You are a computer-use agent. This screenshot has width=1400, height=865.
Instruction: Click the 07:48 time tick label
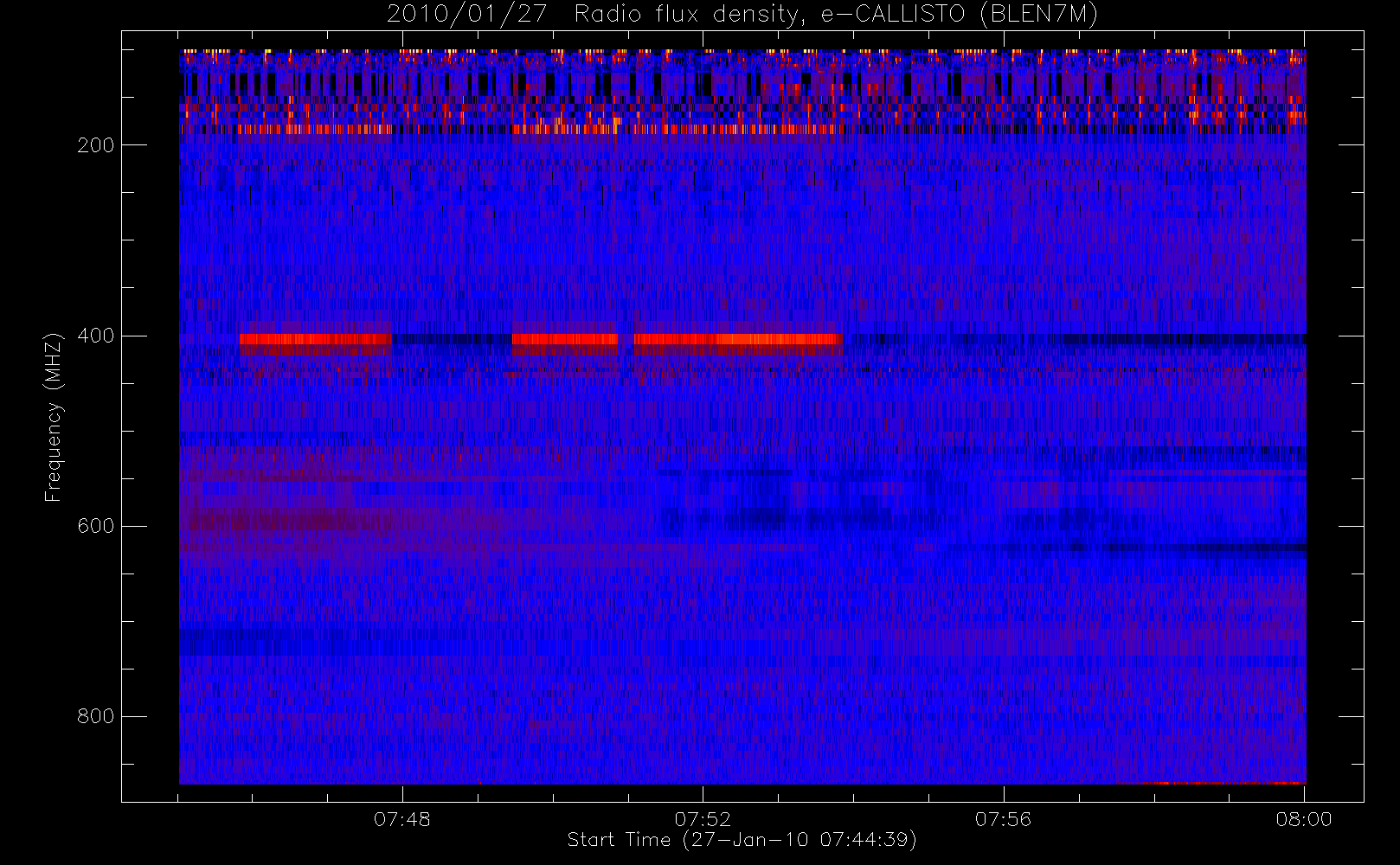(402, 819)
